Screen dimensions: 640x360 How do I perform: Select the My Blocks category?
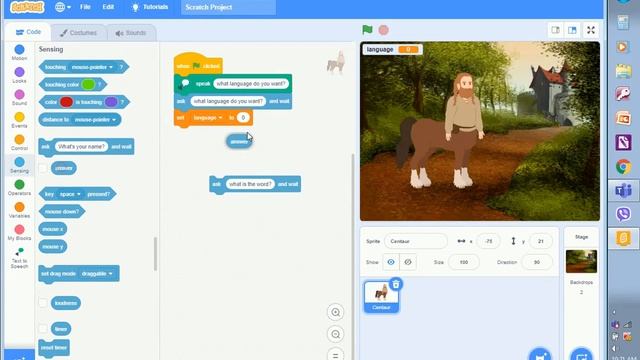coord(19,233)
